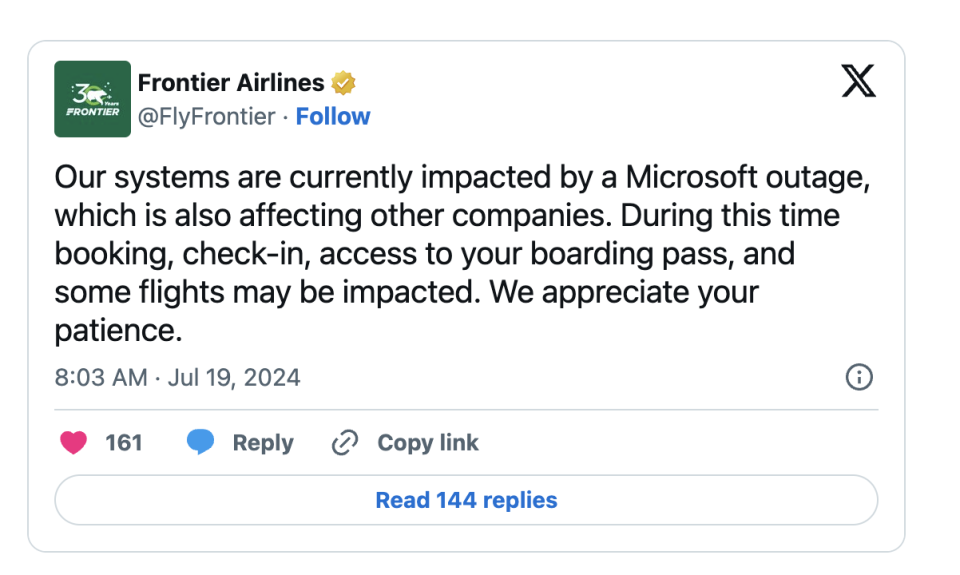Click the gold verified badge

[344, 83]
